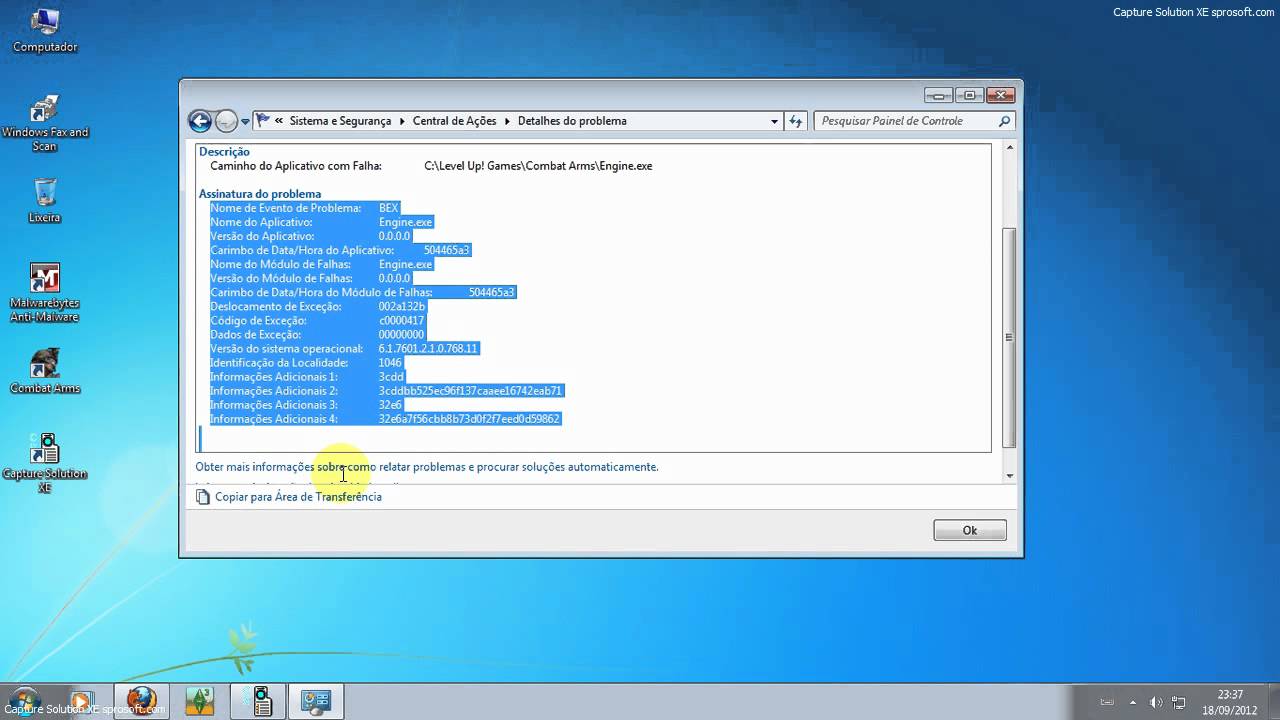Go to Central de Ações breadcrumb
The width and height of the screenshot is (1280, 720).
[454, 121]
